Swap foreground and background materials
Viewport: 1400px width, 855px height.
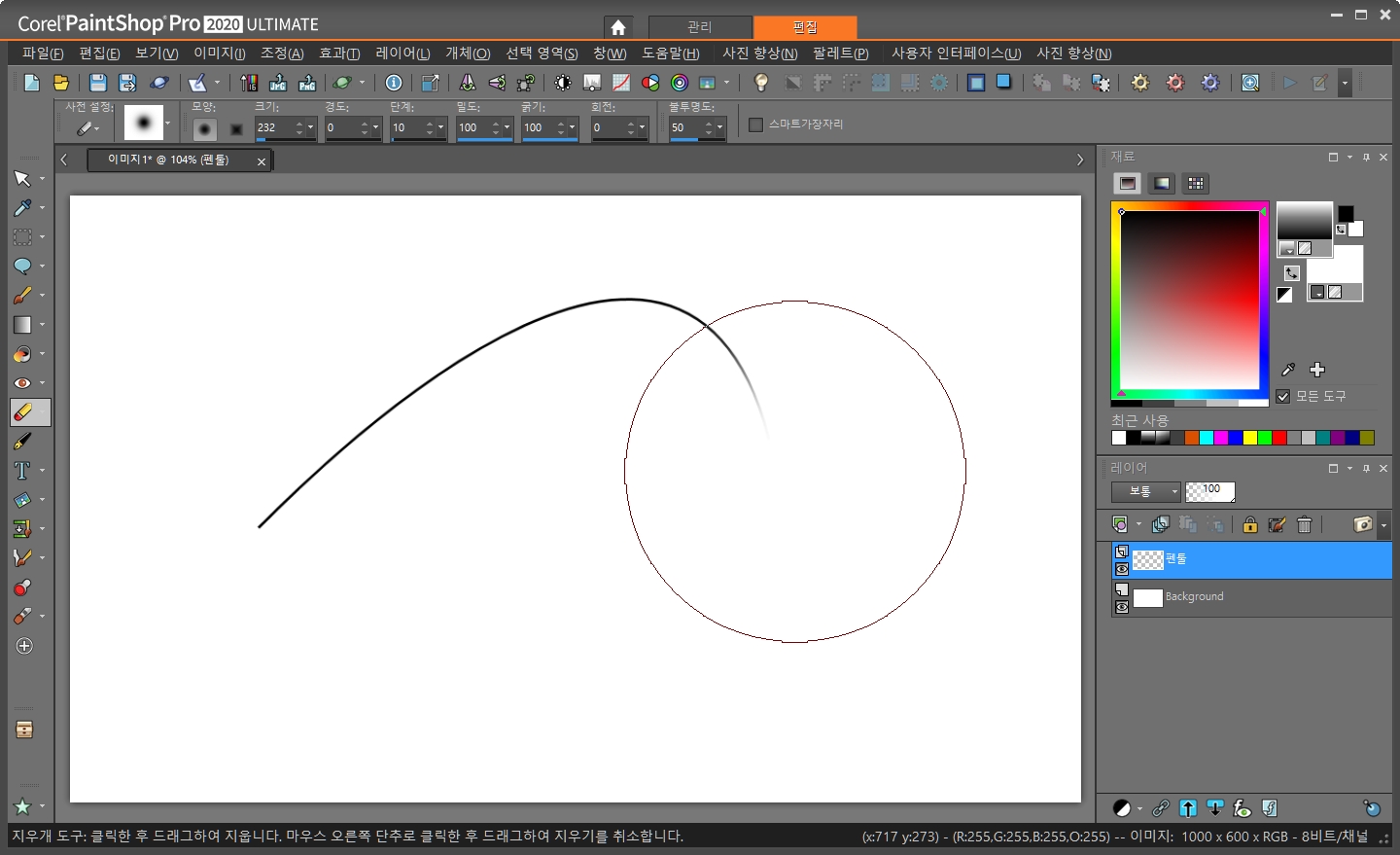click(1292, 273)
